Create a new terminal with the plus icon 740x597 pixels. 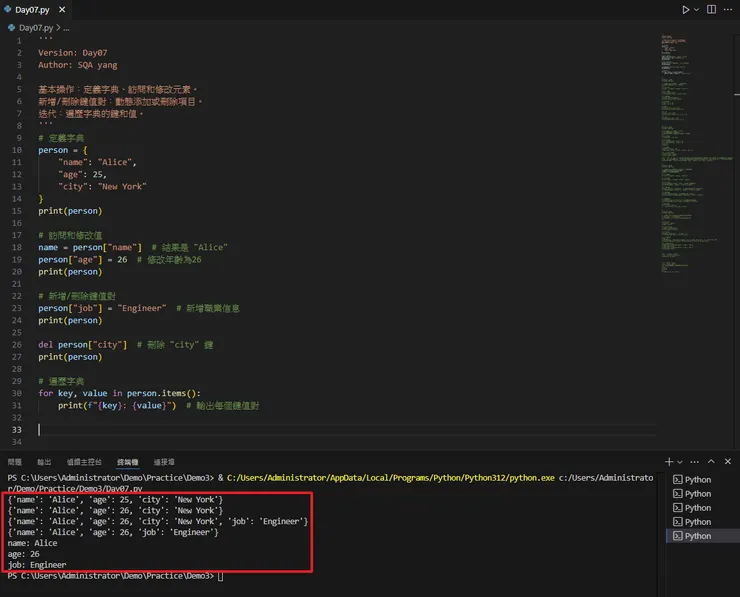[669, 462]
